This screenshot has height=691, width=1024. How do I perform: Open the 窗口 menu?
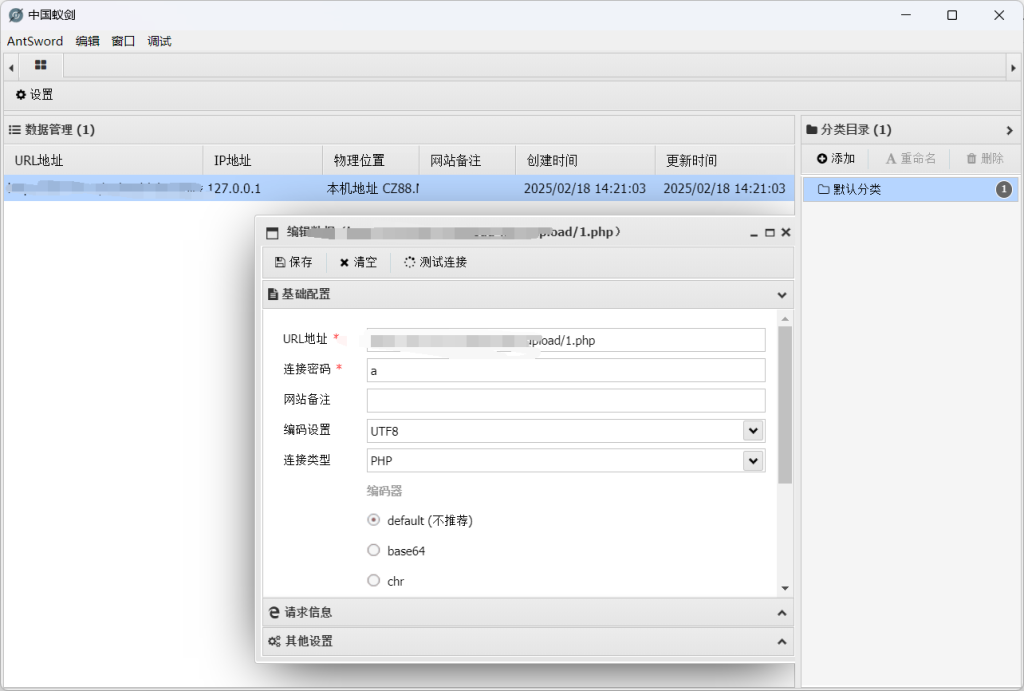click(x=123, y=41)
